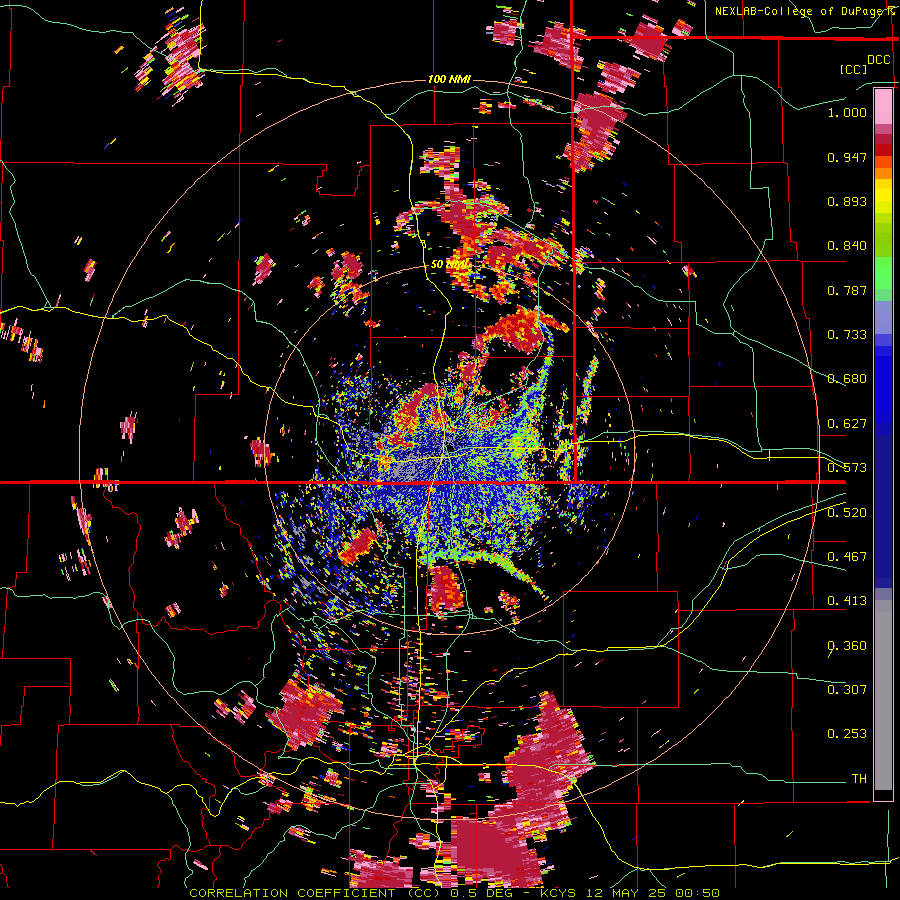Select the 0.893 scale value
Viewport: 900px width, 900px height.
847,201
